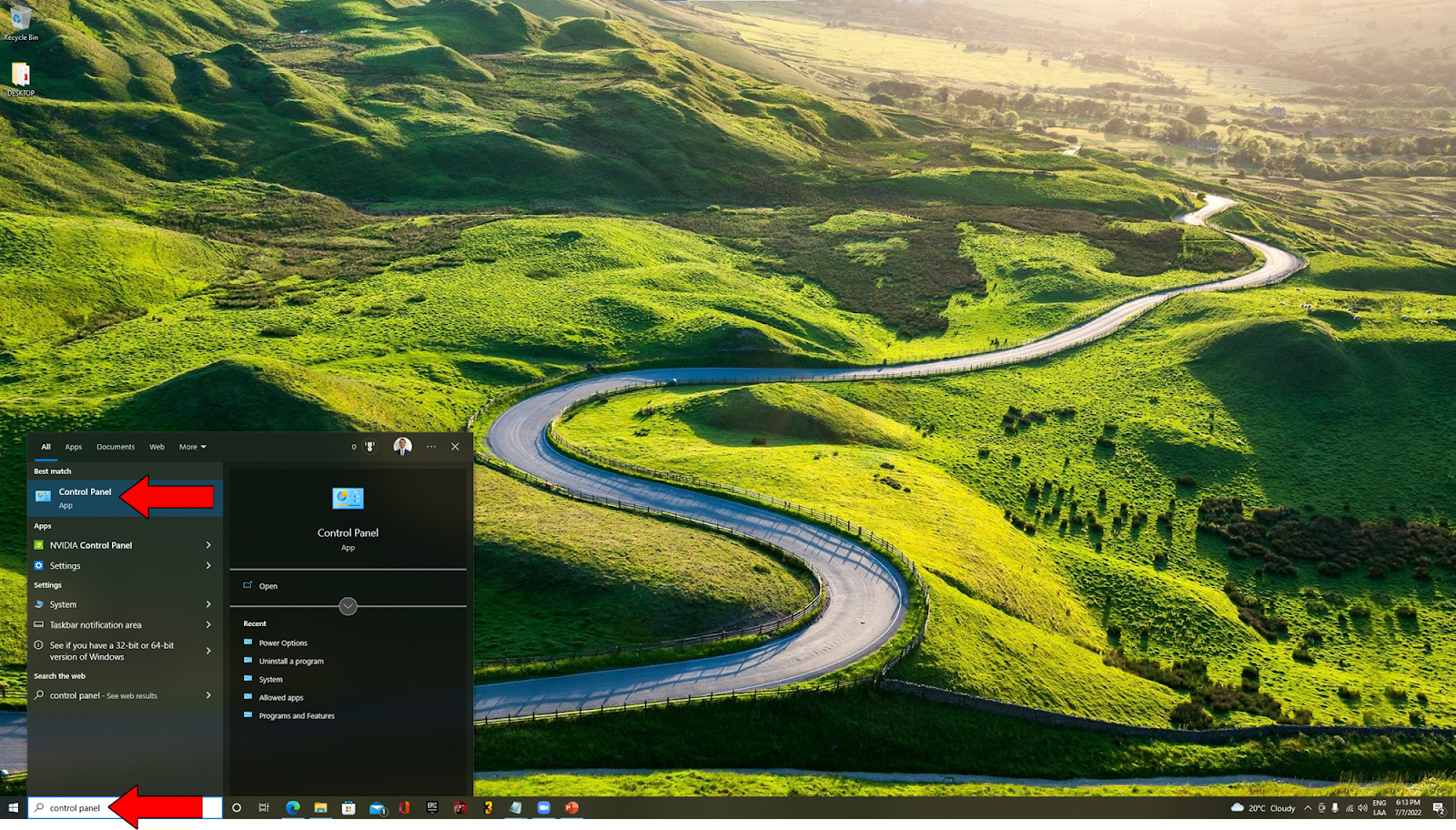The image size is (1456, 830).
Task: Select the All search filter tab
Action: (x=45, y=447)
